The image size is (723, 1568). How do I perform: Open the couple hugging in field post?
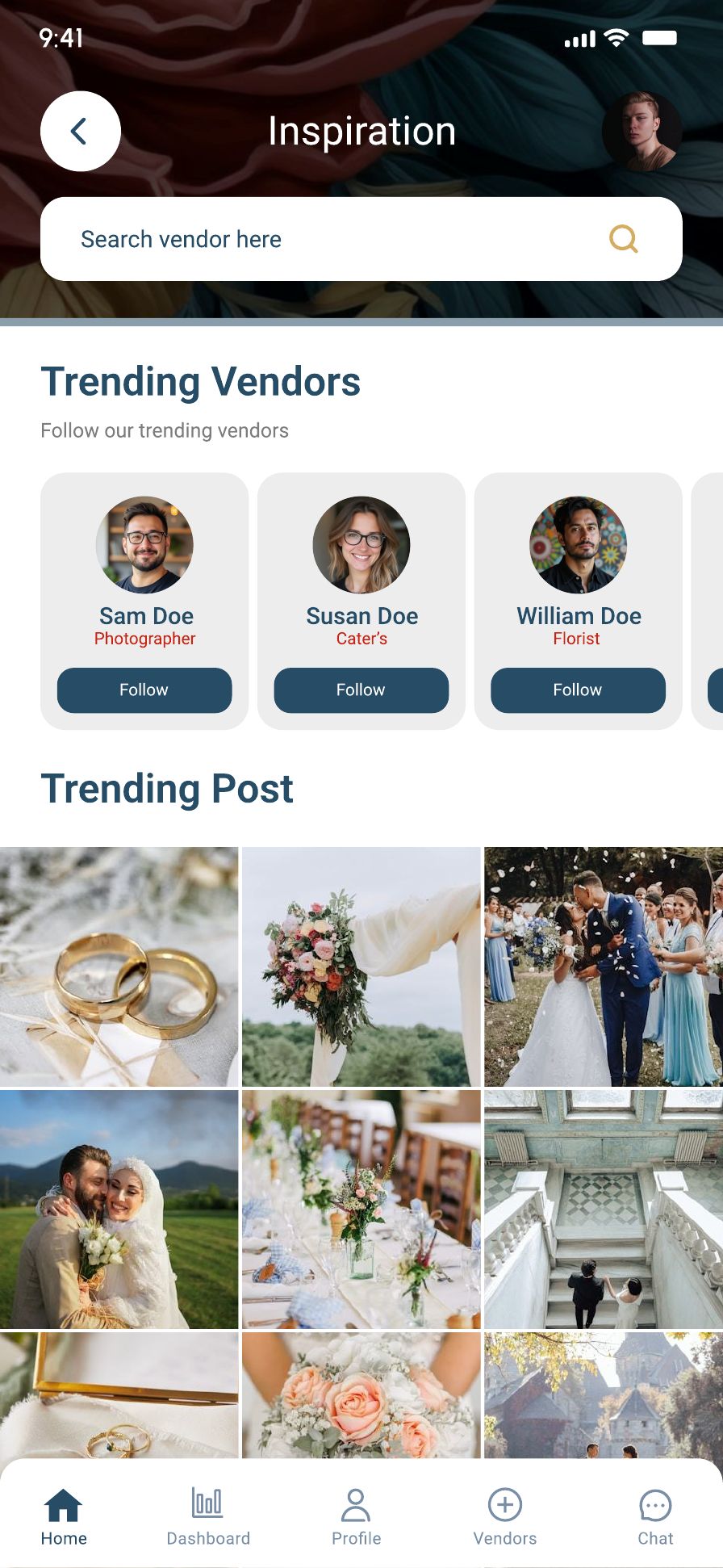pos(119,1210)
